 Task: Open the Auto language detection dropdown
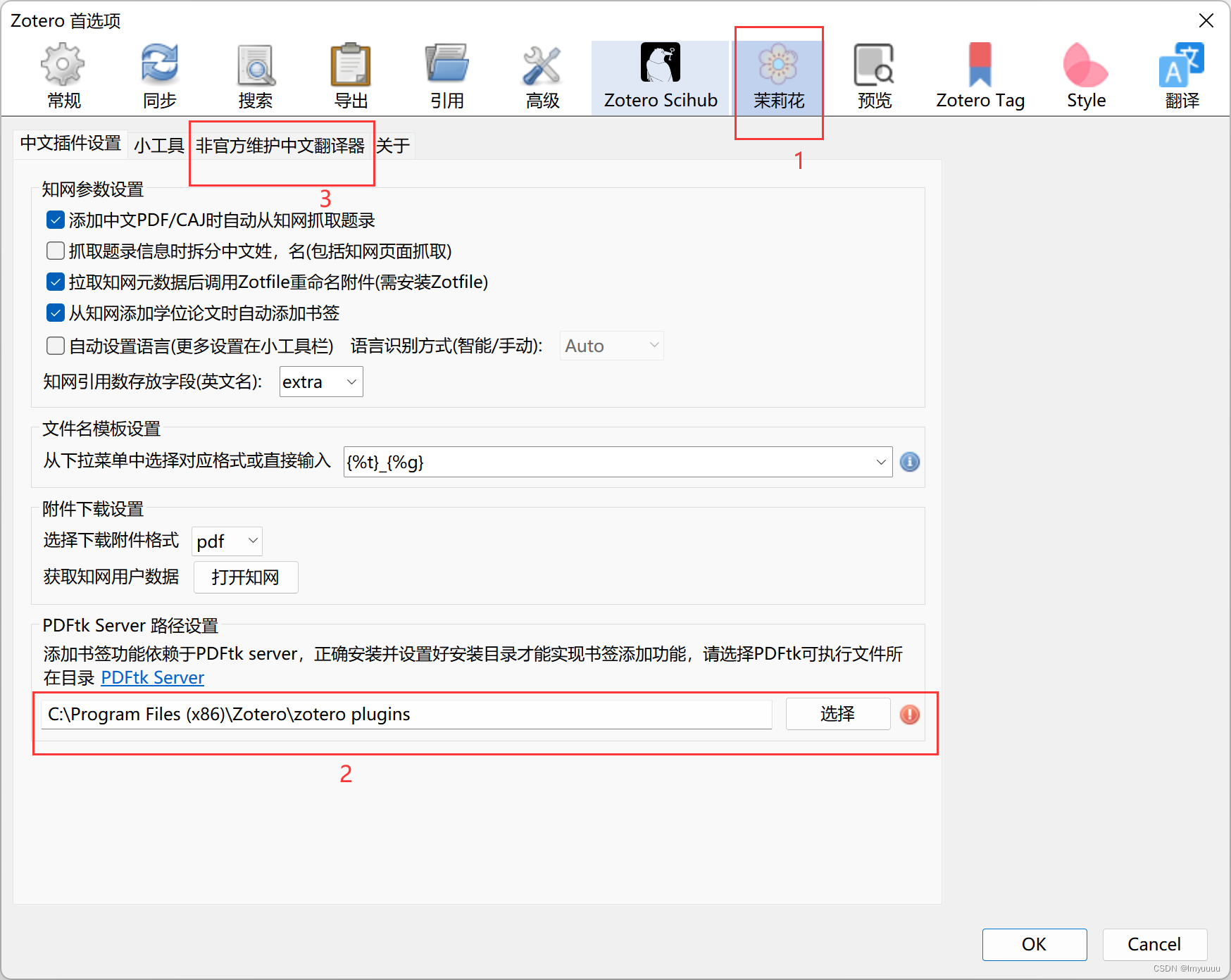click(x=611, y=346)
